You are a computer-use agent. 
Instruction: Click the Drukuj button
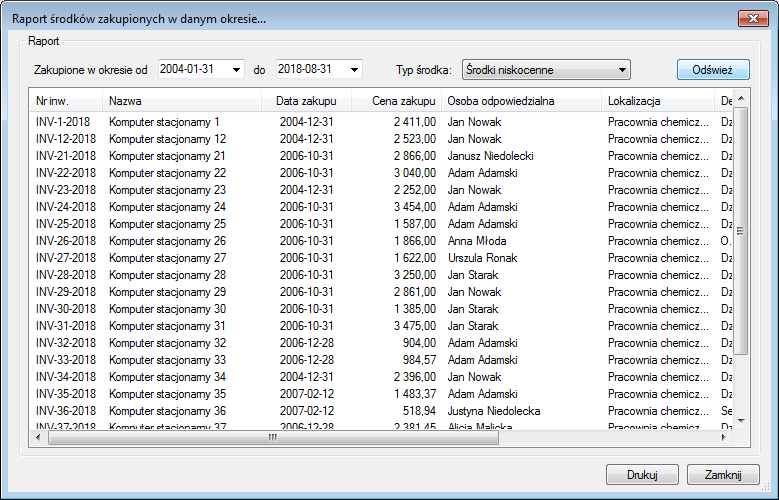(642, 475)
